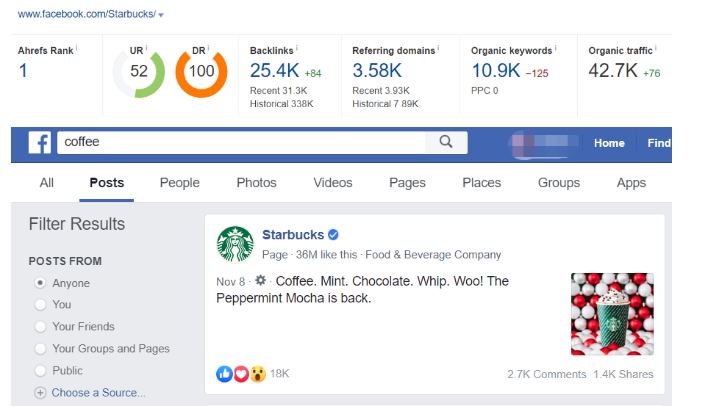Open the Nov 8 post date link
The image size is (712, 417).
[231, 282]
